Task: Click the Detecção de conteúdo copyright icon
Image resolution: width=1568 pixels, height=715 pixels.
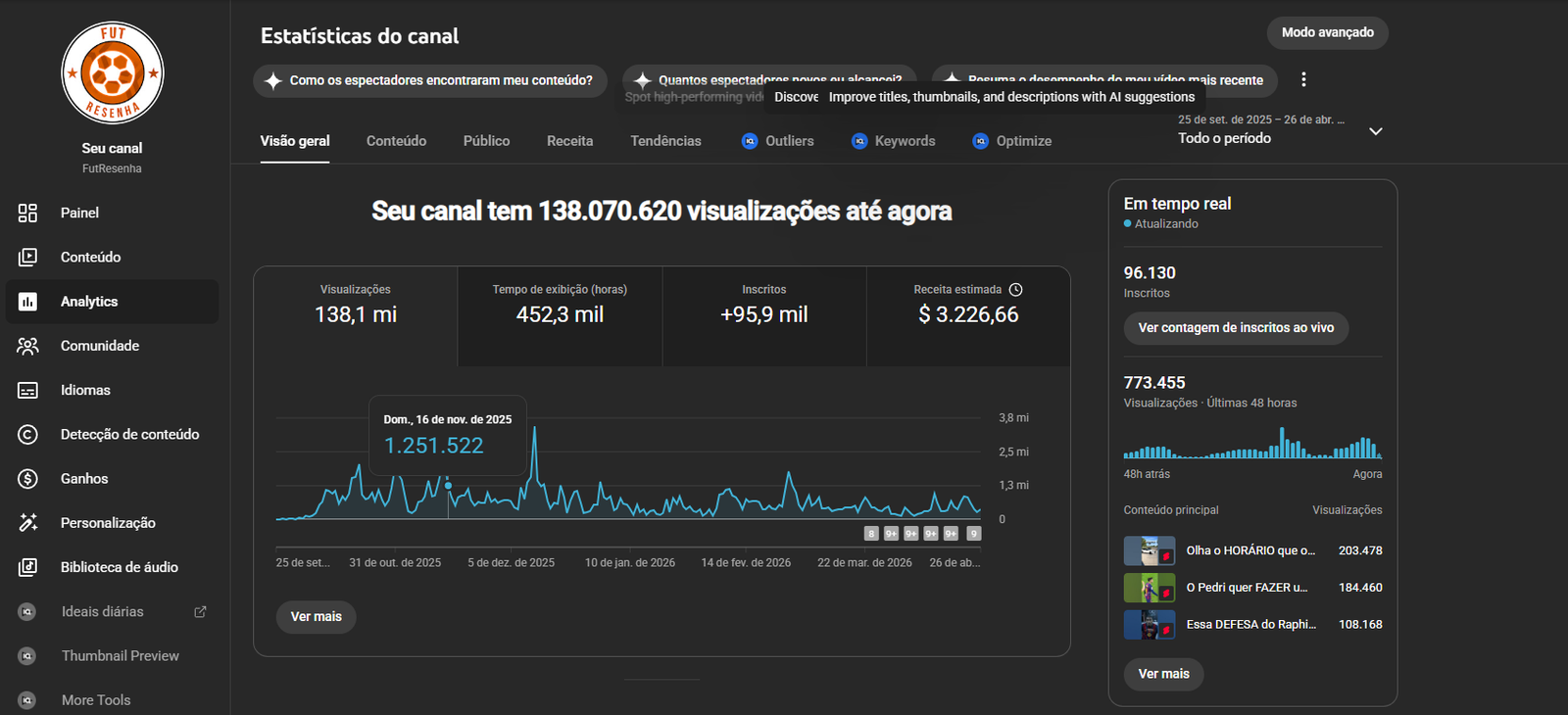Action: pos(27,434)
